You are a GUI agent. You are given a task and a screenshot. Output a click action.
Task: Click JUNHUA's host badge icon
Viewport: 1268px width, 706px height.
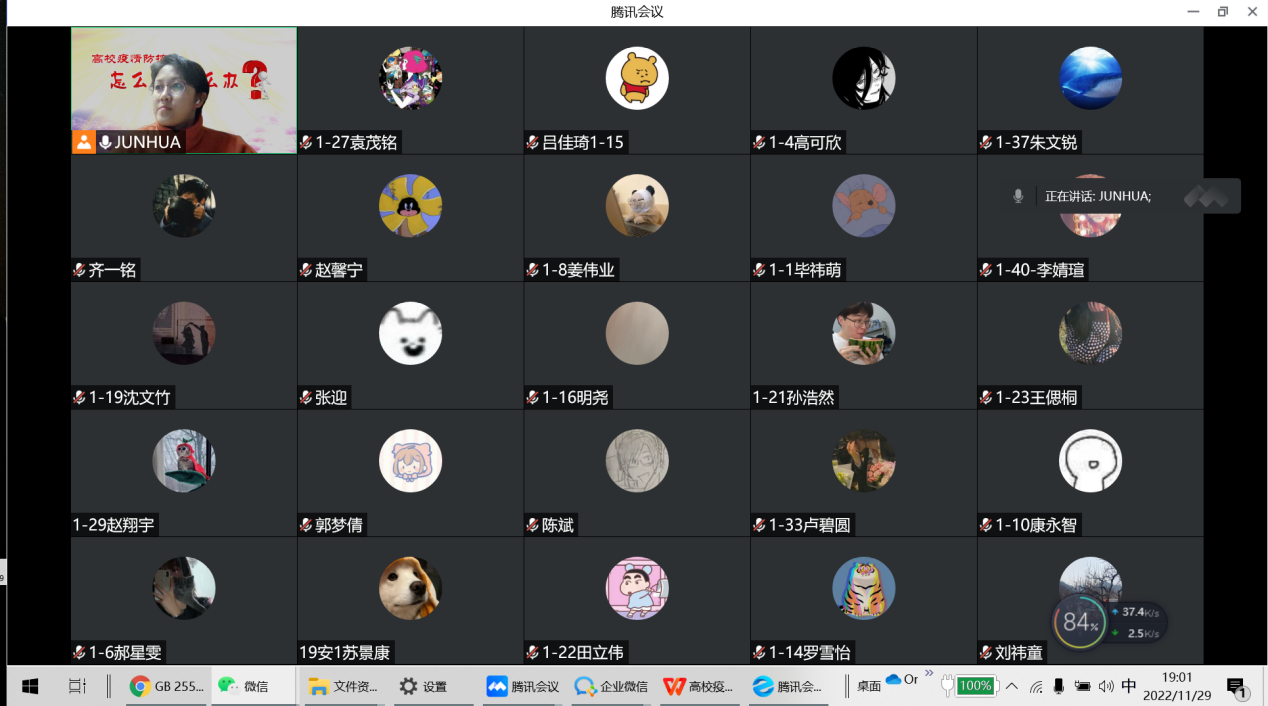[x=83, y=142]
